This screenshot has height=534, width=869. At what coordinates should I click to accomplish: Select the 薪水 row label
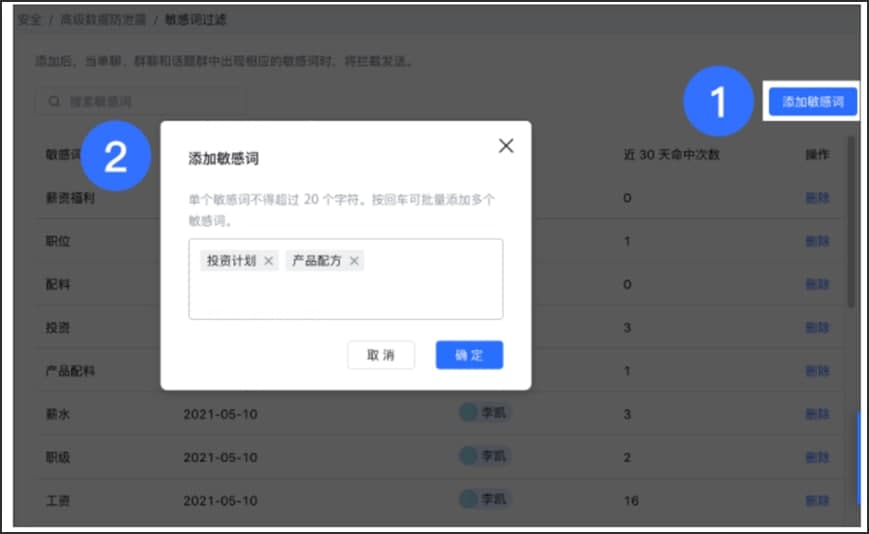coord(58,414)
